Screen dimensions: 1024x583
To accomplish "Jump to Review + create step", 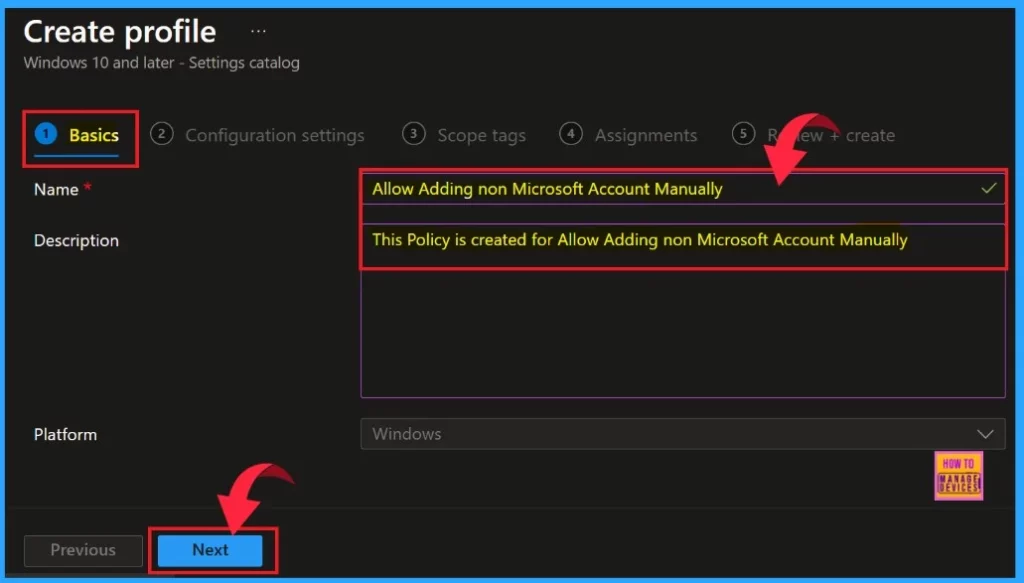I will pos(814,135).
